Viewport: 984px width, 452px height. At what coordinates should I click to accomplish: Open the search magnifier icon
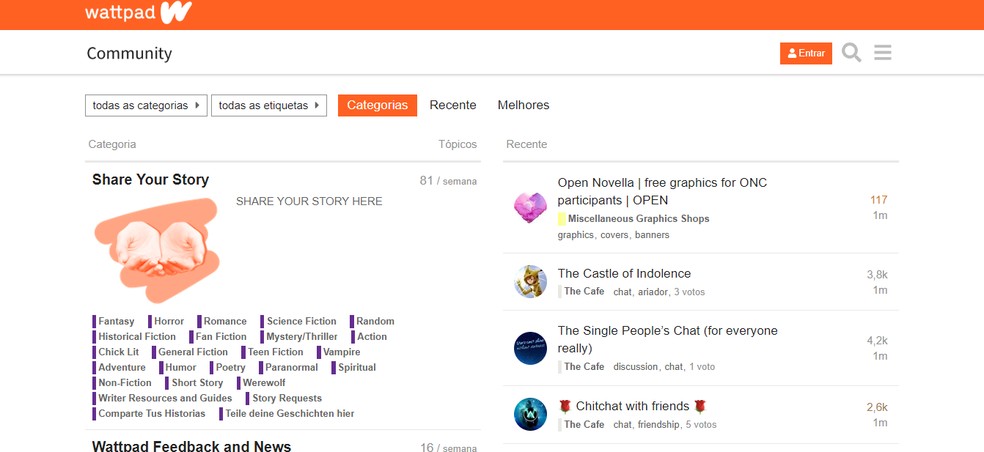click(x=851, y=53)
